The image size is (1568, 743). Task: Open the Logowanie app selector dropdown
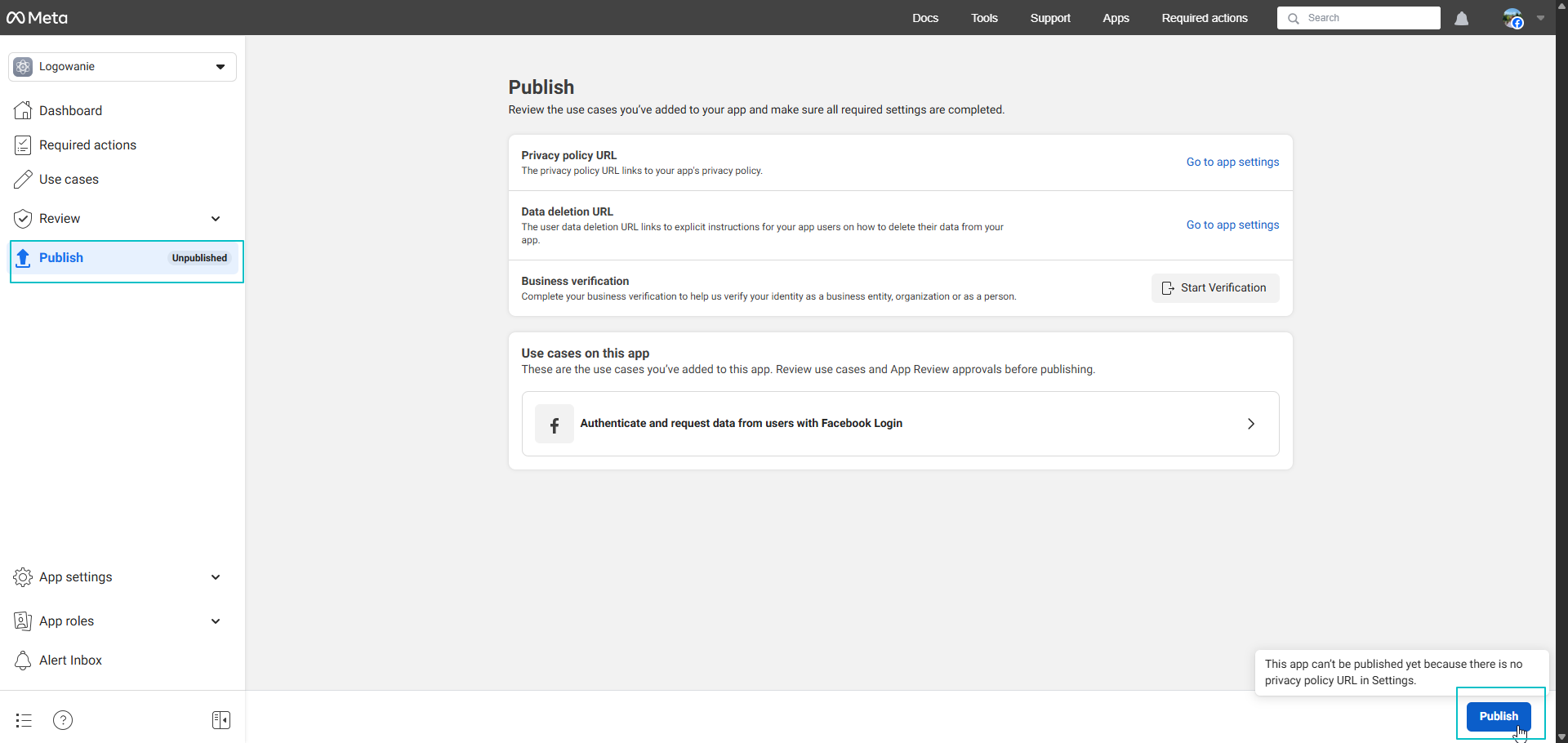tap(122, 67)
